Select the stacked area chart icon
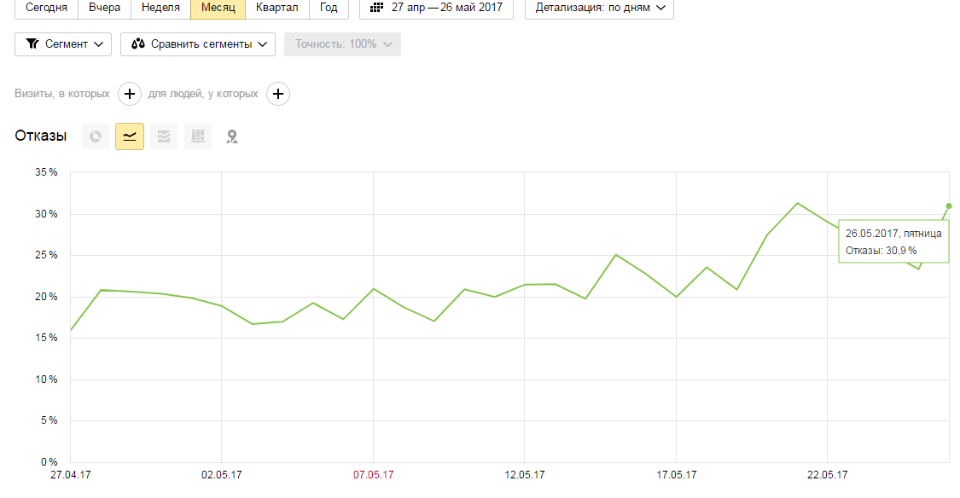Image resolution: width=960 pixels, height=498 pixels. pyautogui.click(x=163, y=137)
